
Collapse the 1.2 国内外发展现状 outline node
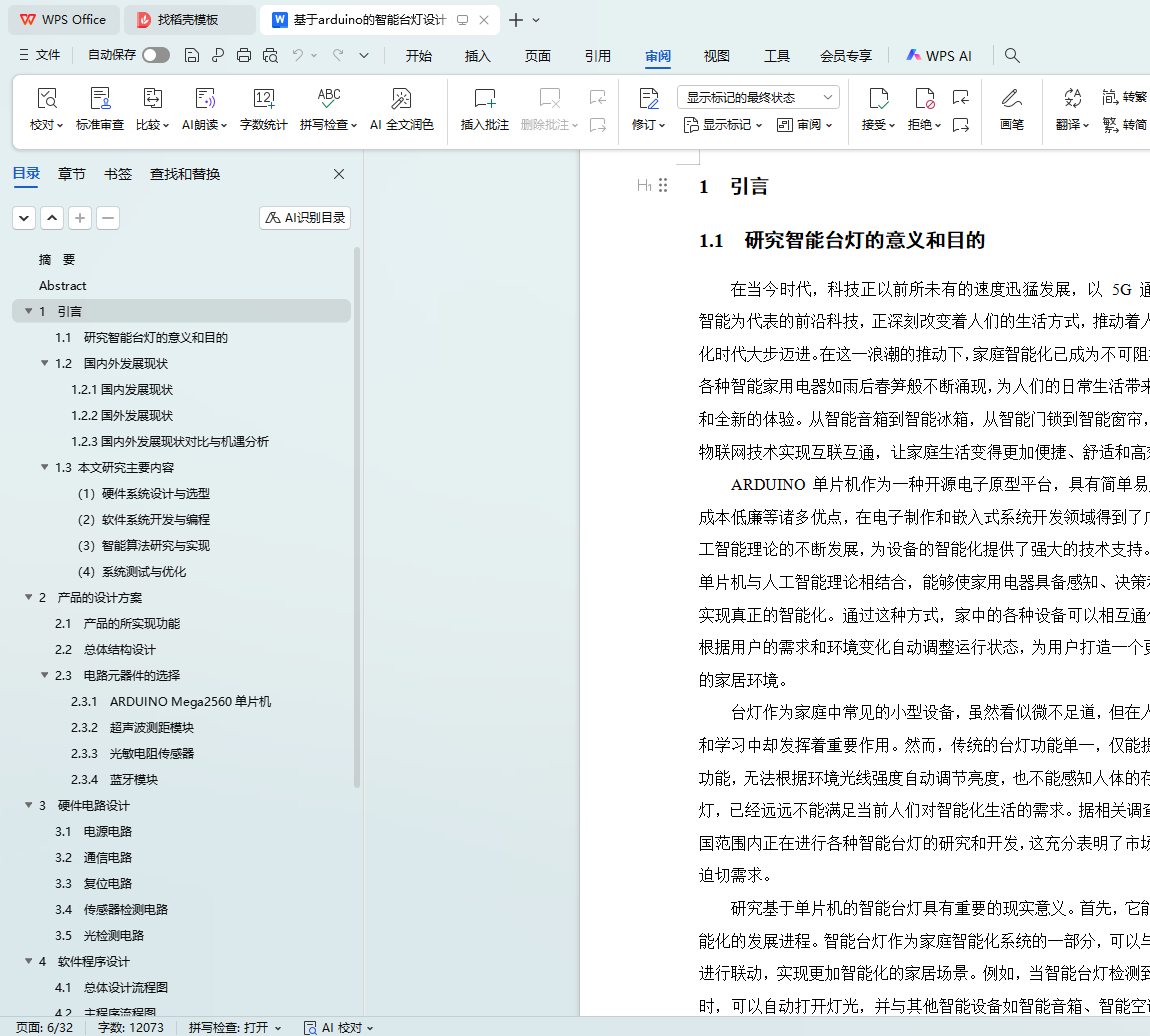click(x=45, y=364)
